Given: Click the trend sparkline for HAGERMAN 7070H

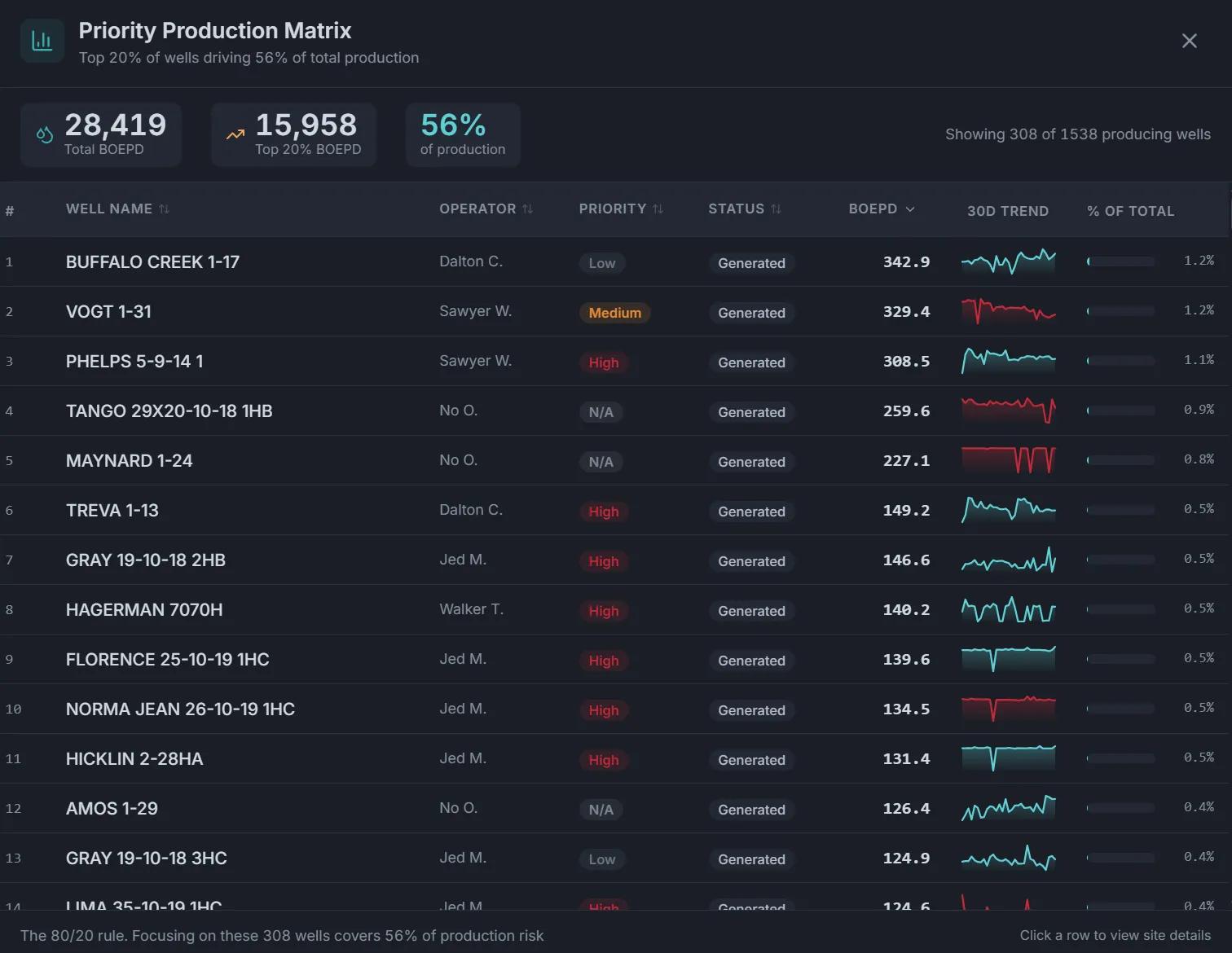Looking at the screenshot, I should [x=1009, y=609].
